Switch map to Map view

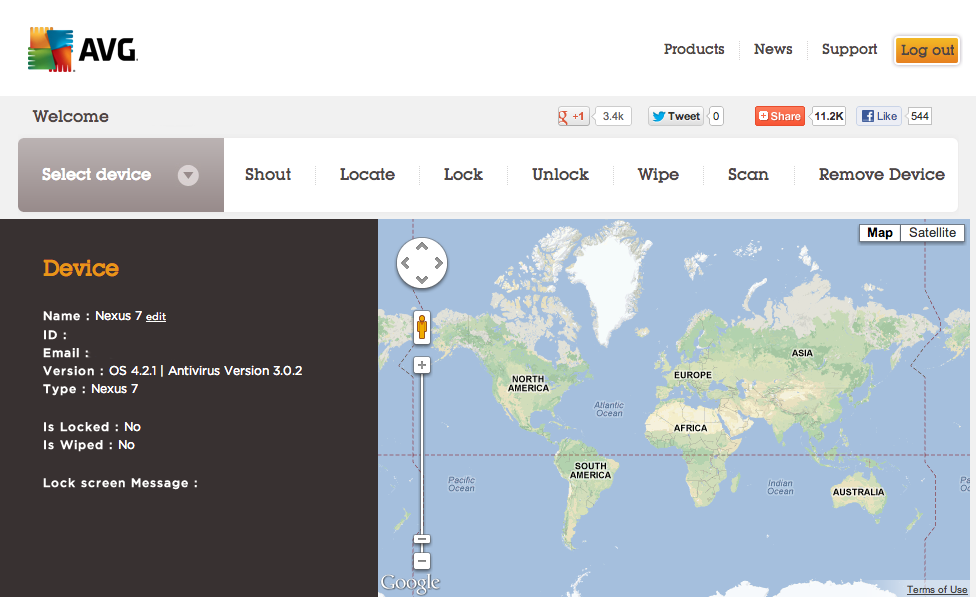pyautogui.click(x=880, y=233)
